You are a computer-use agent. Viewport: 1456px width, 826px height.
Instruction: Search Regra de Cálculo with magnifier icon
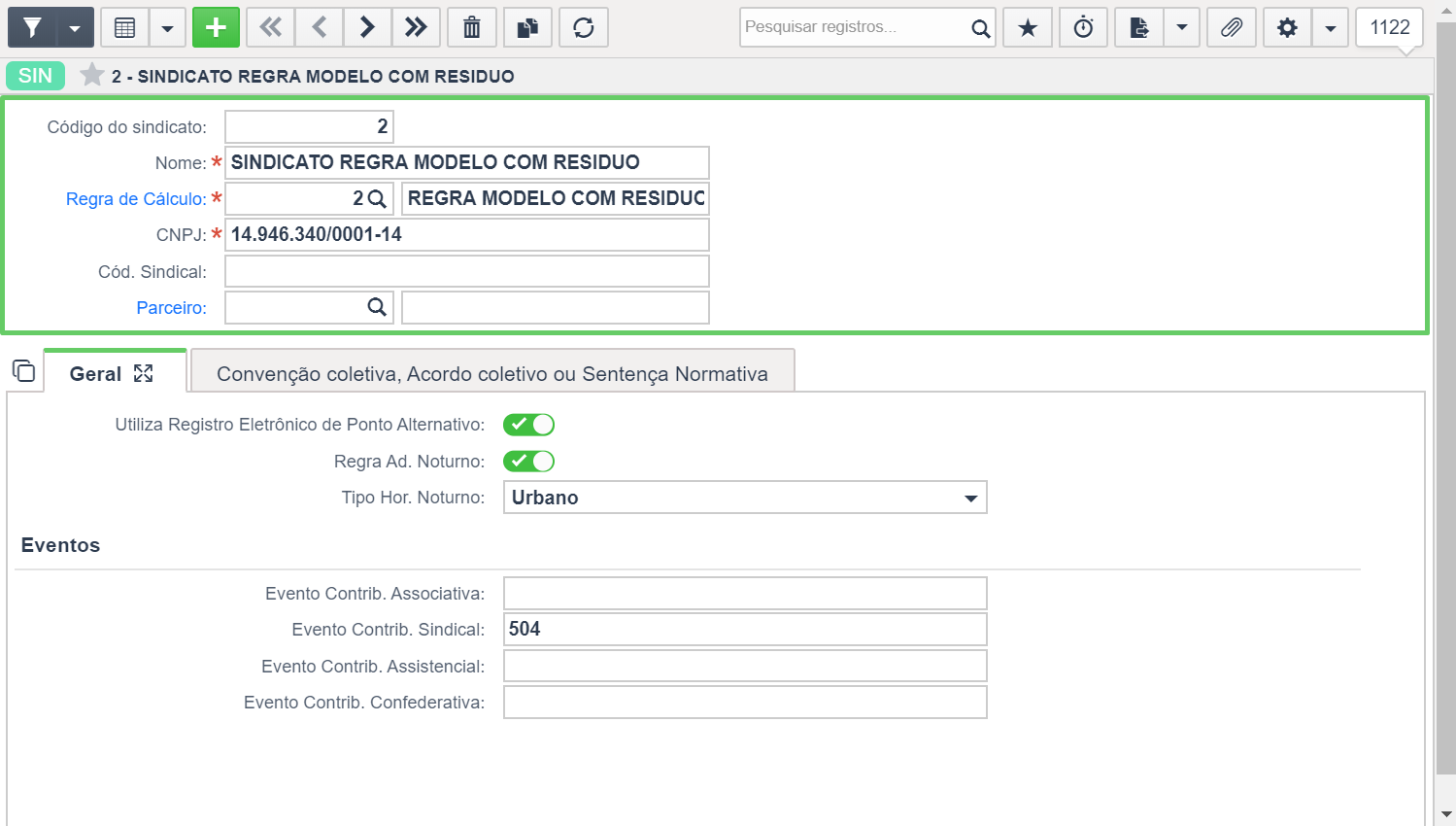click(x=377, y=199)
